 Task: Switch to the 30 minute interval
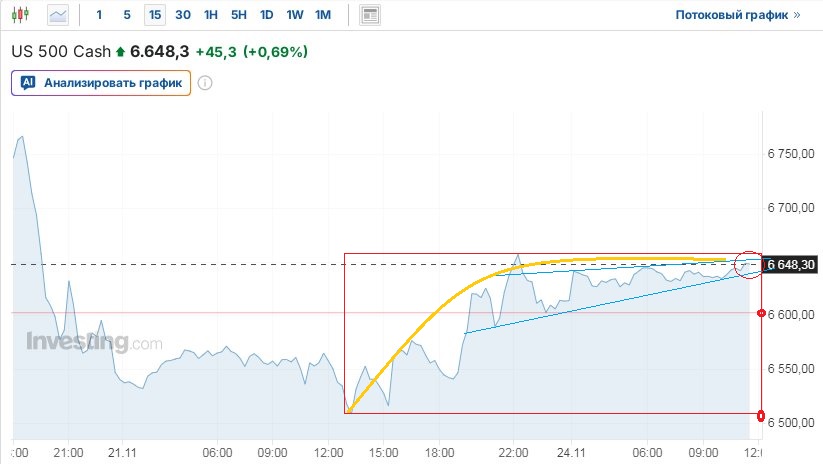coord(183,15)
